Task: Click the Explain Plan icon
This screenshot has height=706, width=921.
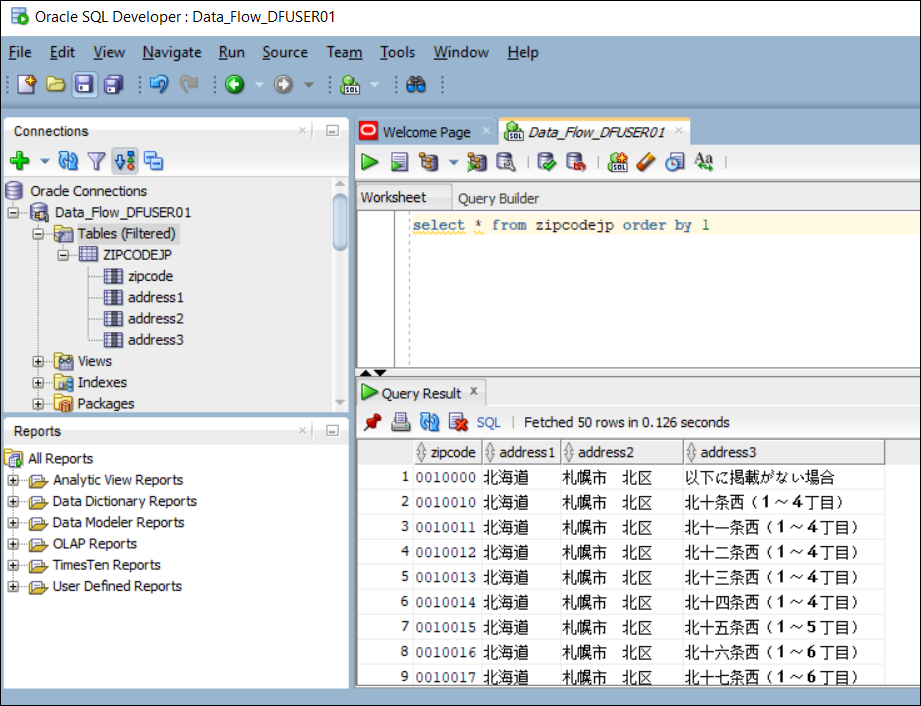Action: point(429,162)
